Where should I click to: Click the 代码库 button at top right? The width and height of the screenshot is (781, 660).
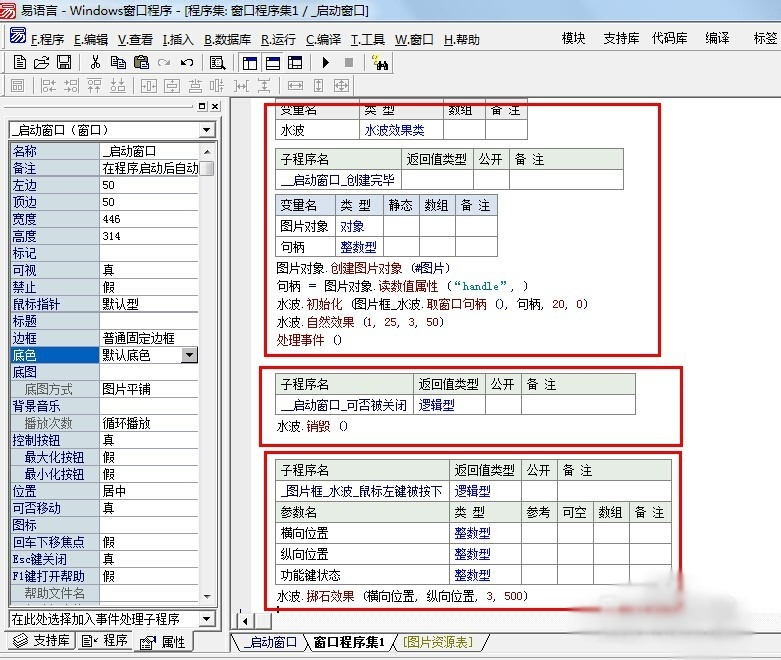[669, 38]
